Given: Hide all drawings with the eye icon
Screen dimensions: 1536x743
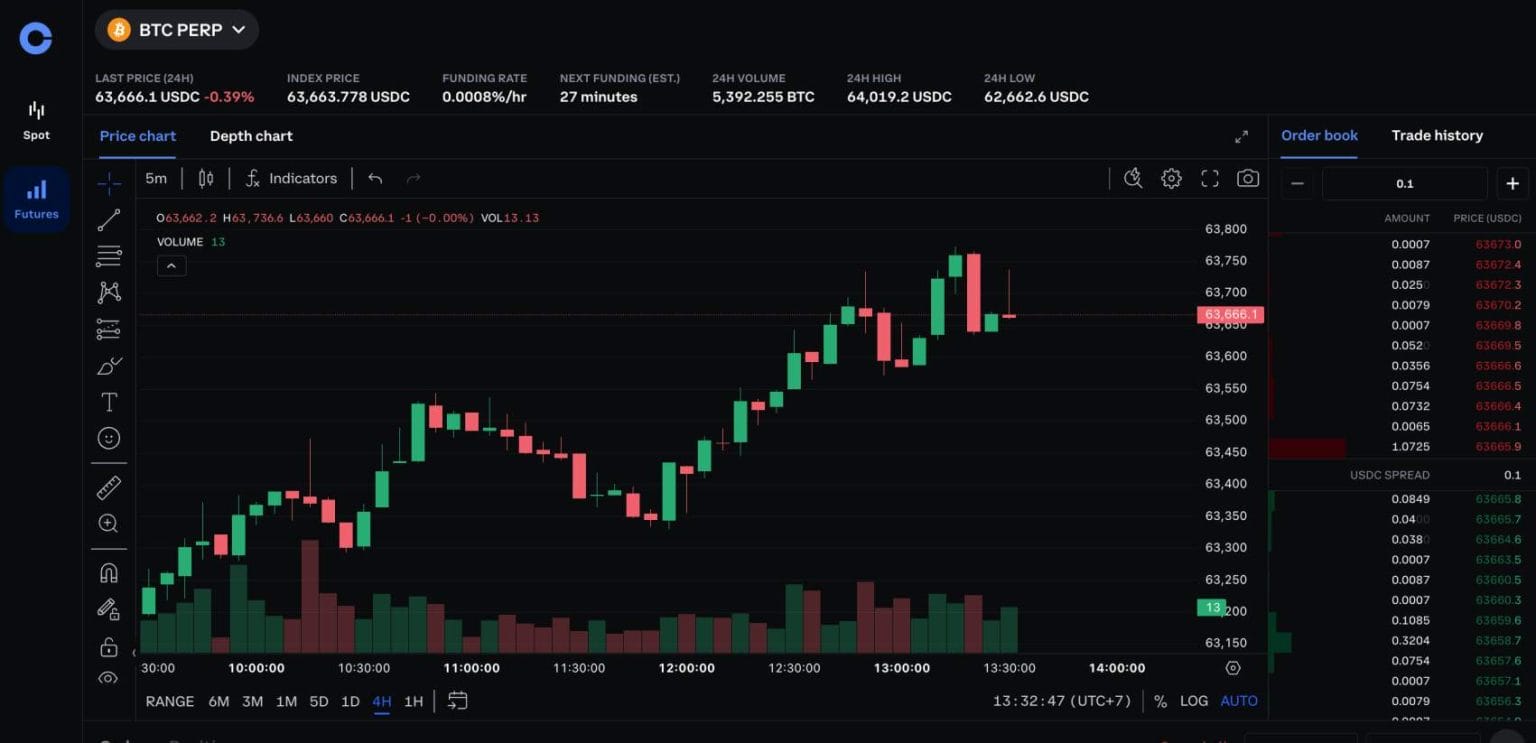Looking at the screenshot, I should 108,678.
